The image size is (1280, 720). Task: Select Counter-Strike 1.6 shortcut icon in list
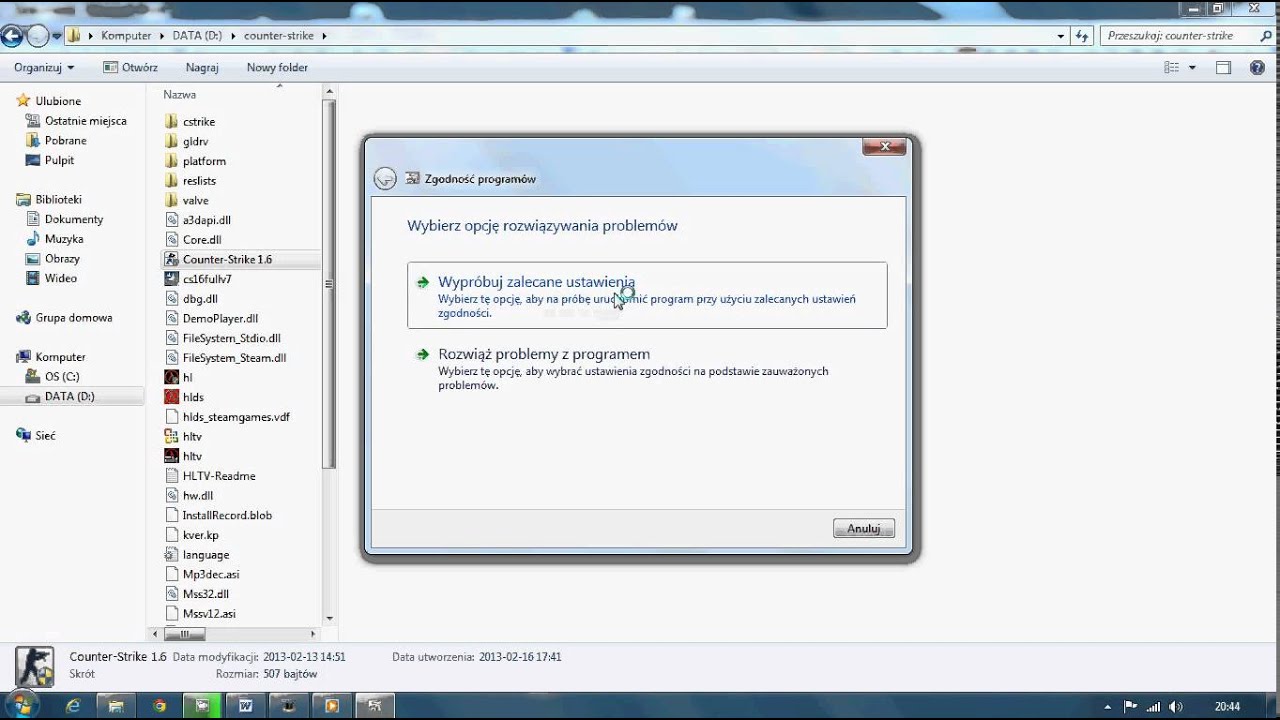click(171, 259)
